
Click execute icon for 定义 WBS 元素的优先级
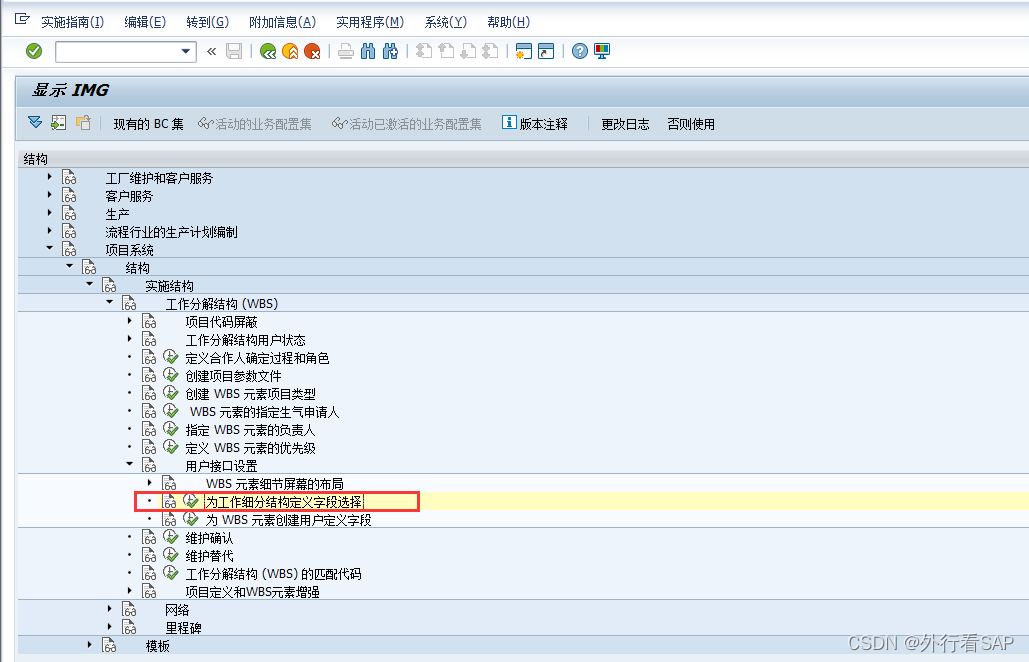pyautogui.click(x=171, y=447)
